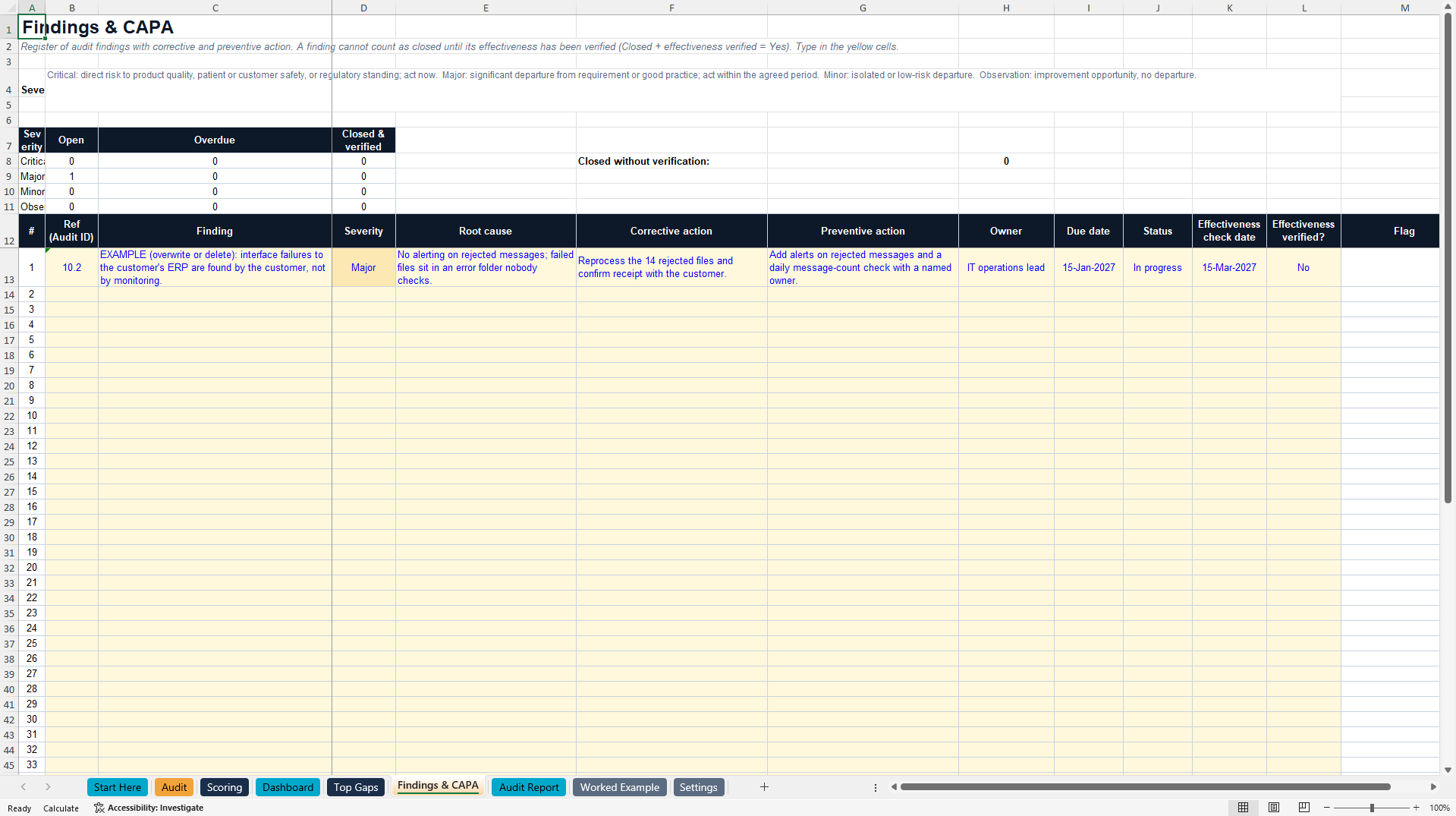Image resolution: width=1456 pixels, height=816 pixels.
Task: Switch to the Dashboard sheet
Action: tap(288, 787)
